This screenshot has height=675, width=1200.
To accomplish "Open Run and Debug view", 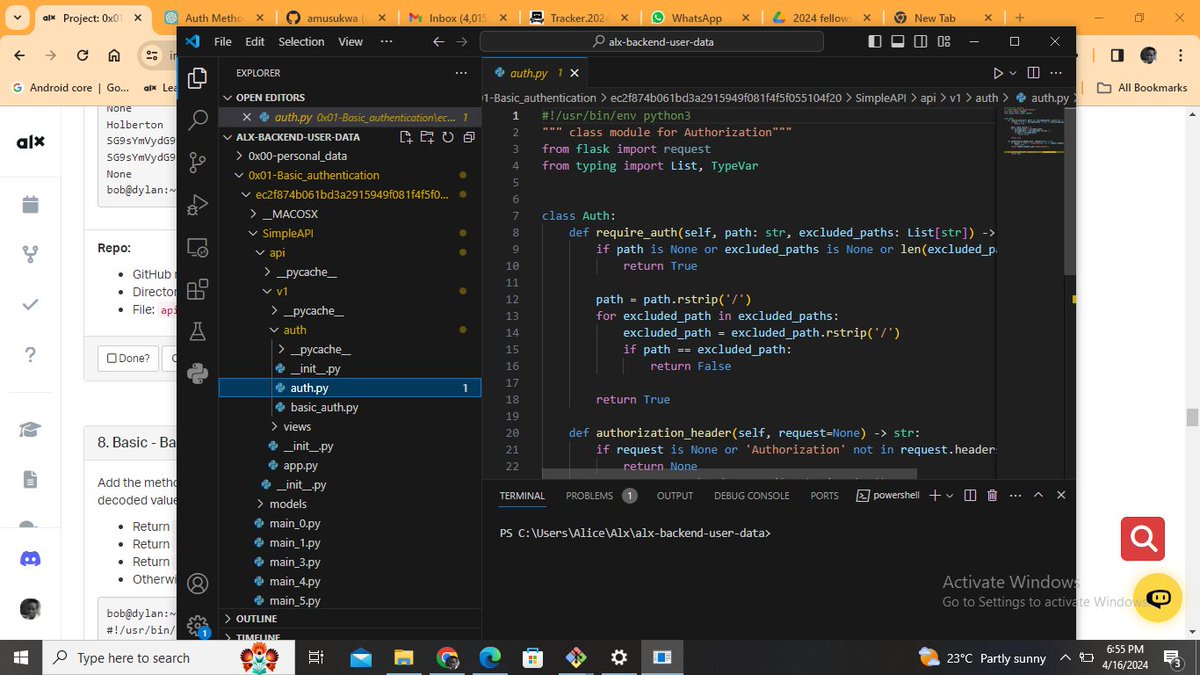I will (x=198, y=204).
